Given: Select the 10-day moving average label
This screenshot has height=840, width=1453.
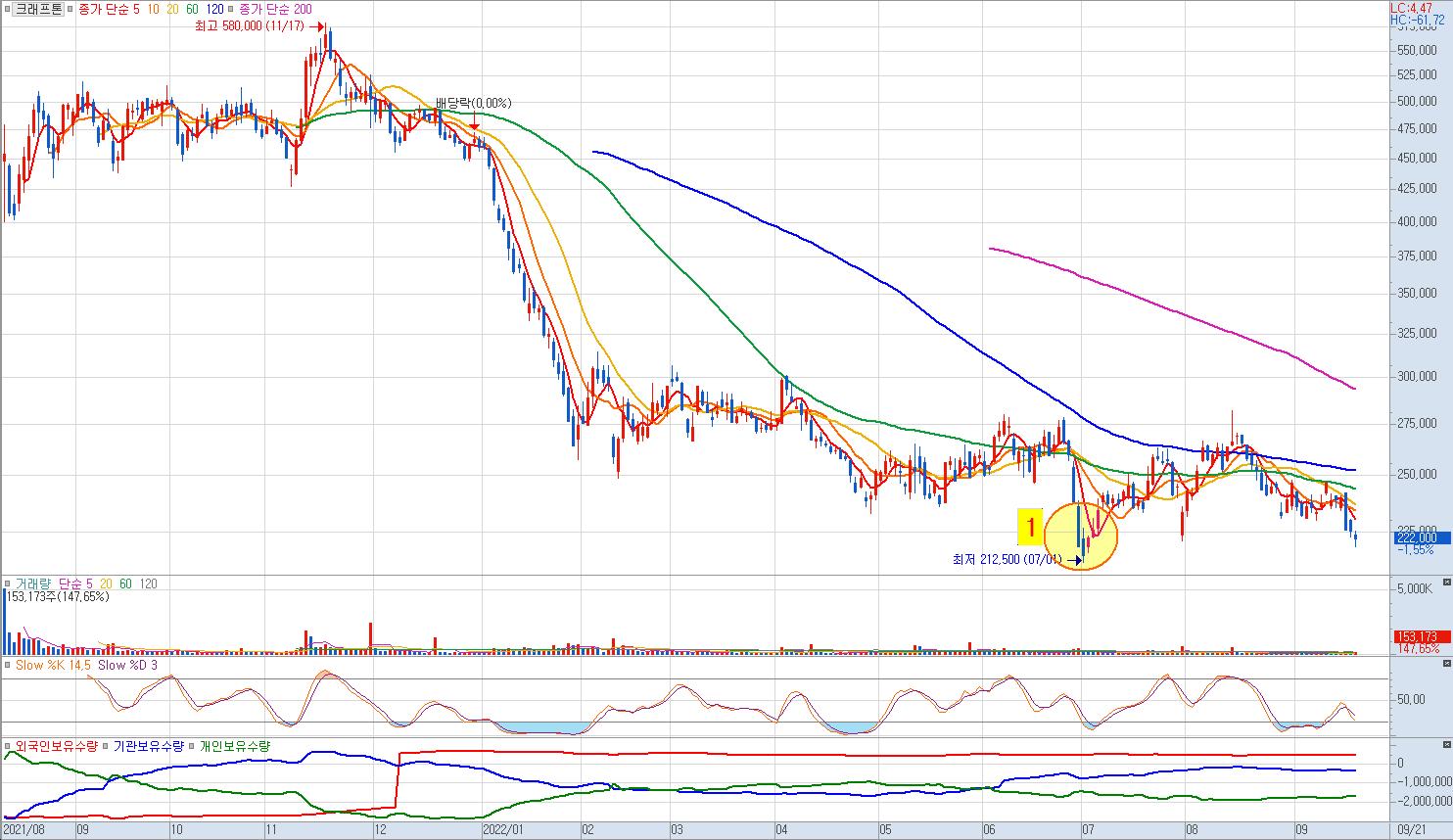Looking at the screenshot, I should pyautogui.click(x=152, y=9).
